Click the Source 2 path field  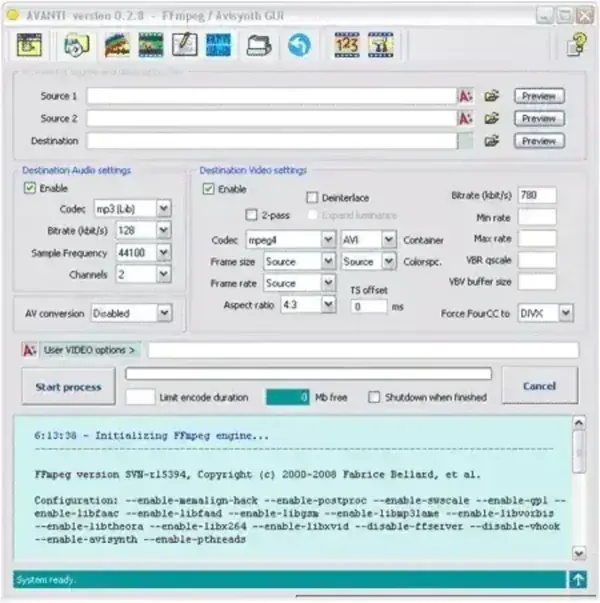click(x=272, y=118)
